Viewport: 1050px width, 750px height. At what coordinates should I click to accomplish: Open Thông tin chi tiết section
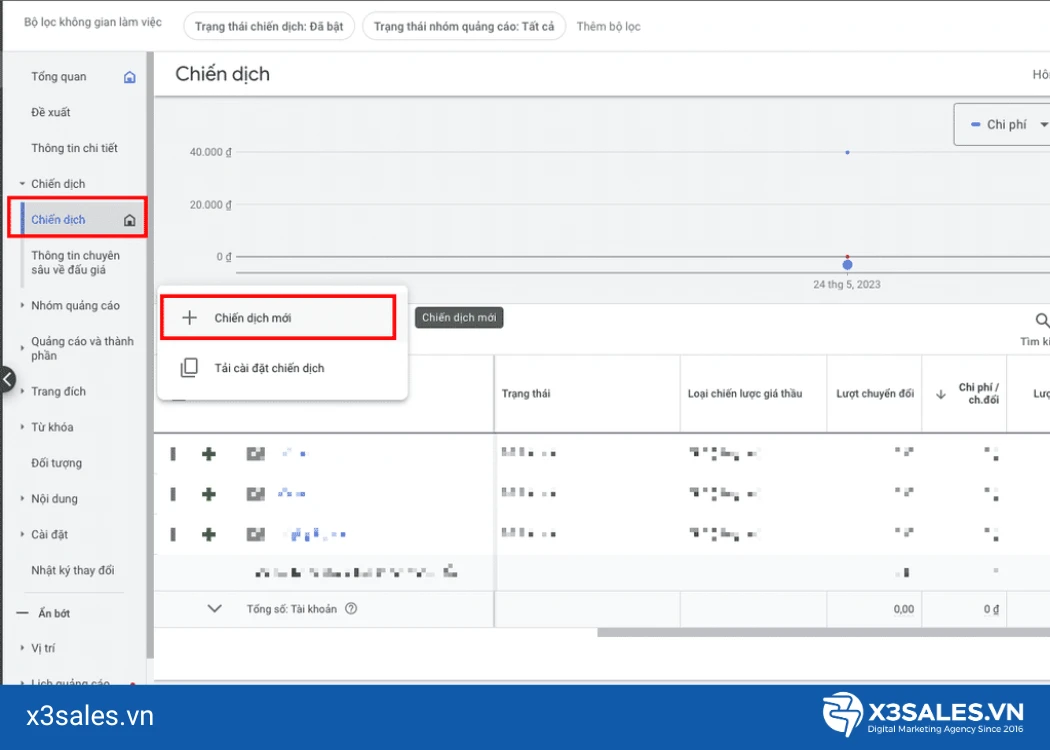(x=74, y=148)
